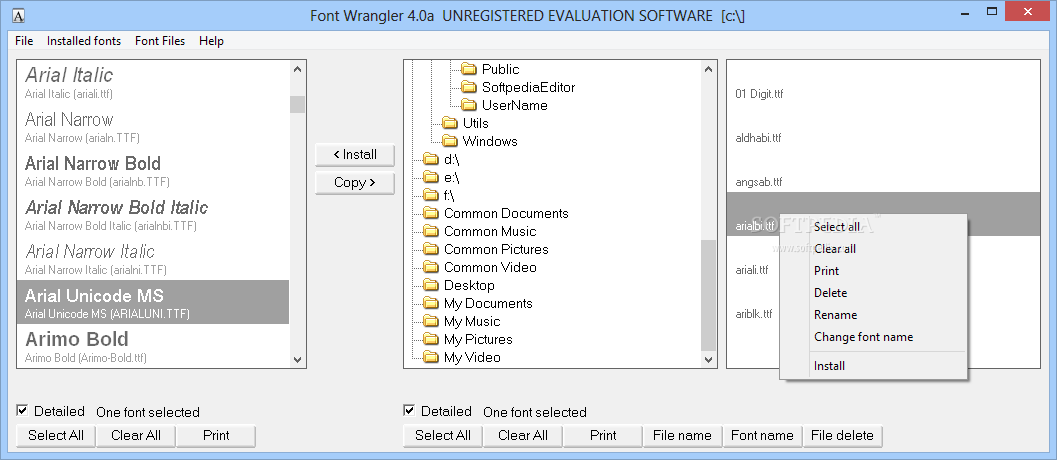1057x460 pixels.
Task: Click Clear All under installed fonts list
Action: [x=135, y=436]
